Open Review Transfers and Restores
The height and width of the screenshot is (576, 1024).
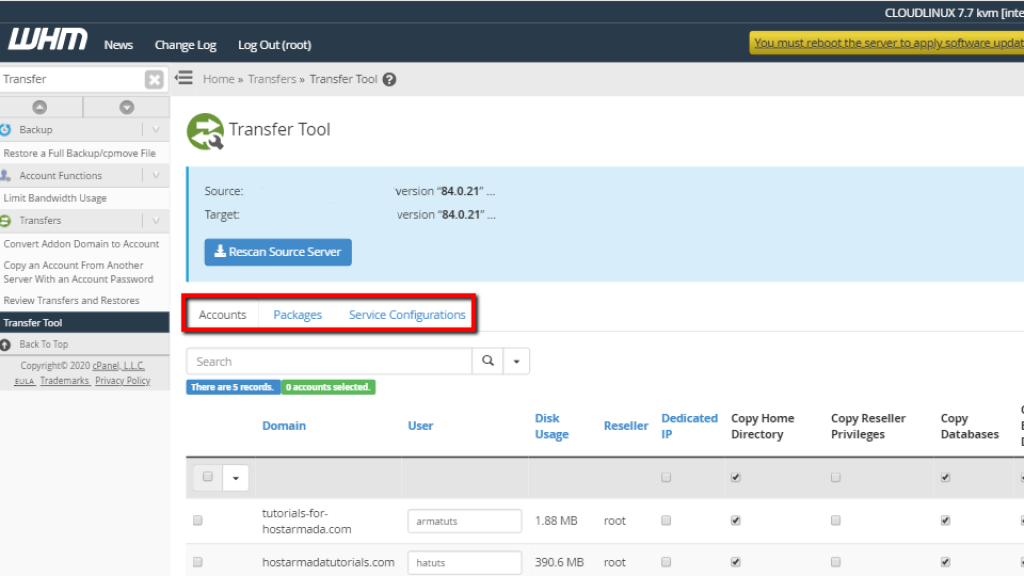tap(71, 300)
